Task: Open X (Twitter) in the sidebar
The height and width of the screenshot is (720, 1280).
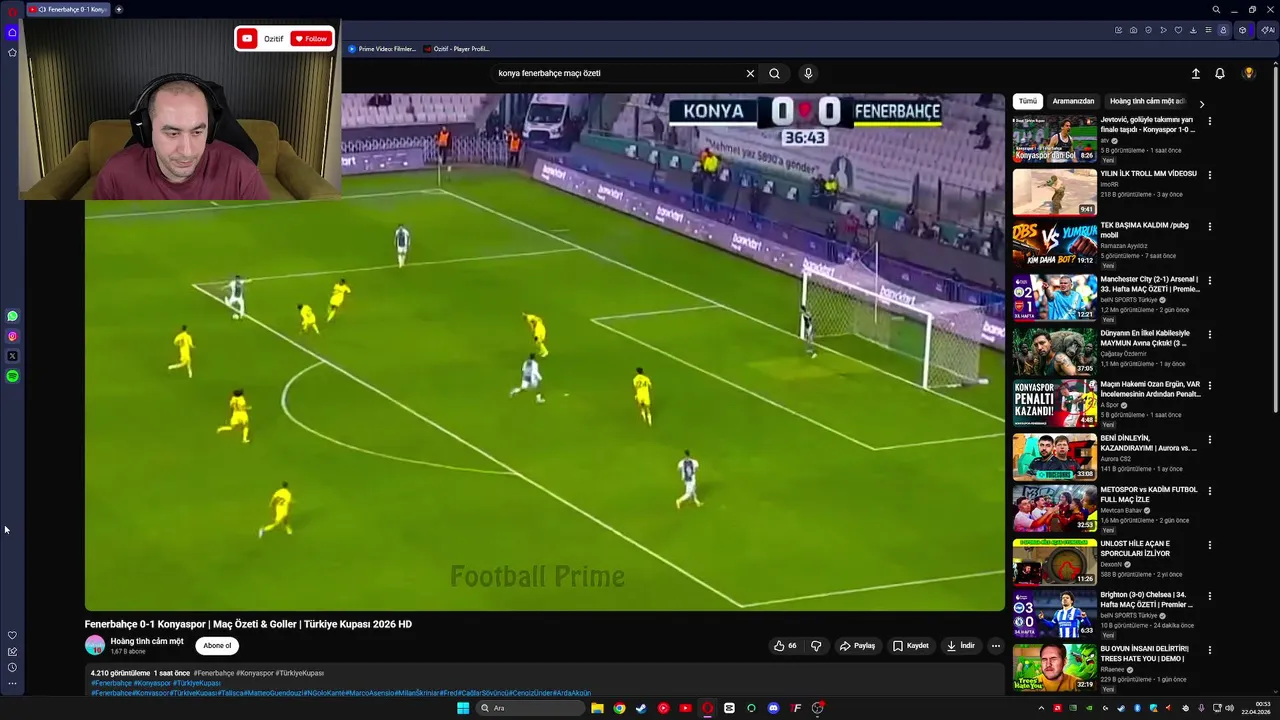Action: coord(12,356)
